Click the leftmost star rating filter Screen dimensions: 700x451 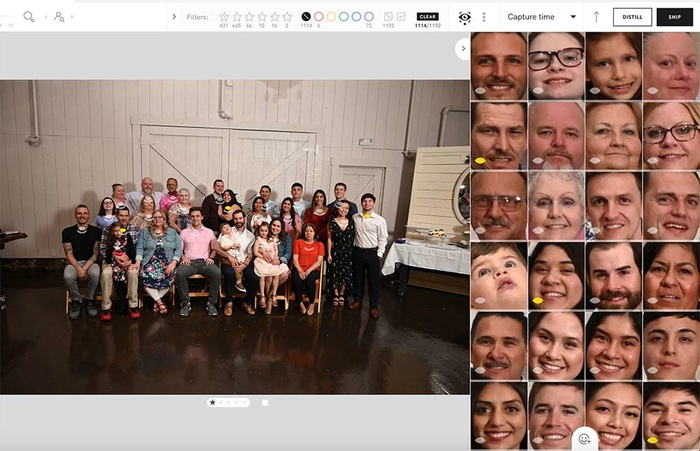pyautogui.click(x=224, y=16)
